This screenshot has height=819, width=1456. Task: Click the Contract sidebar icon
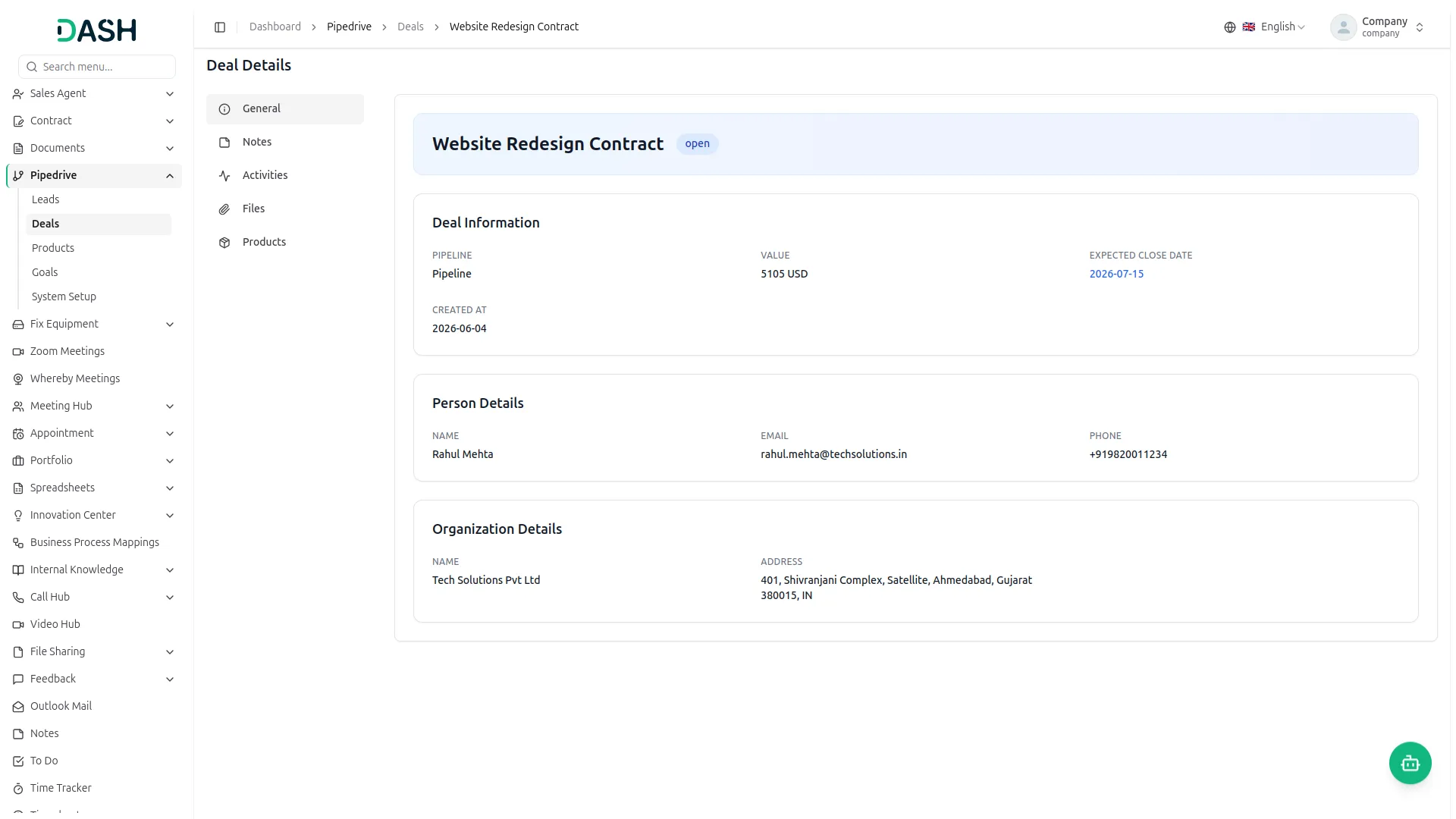click(18, 121)
